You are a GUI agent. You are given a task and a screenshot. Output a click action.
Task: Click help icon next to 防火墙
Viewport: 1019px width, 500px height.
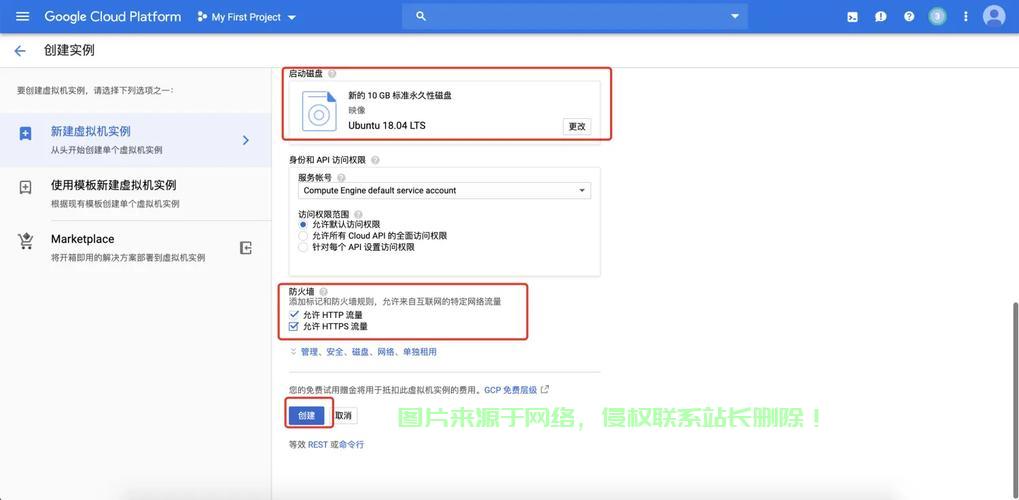coord(324,292)
